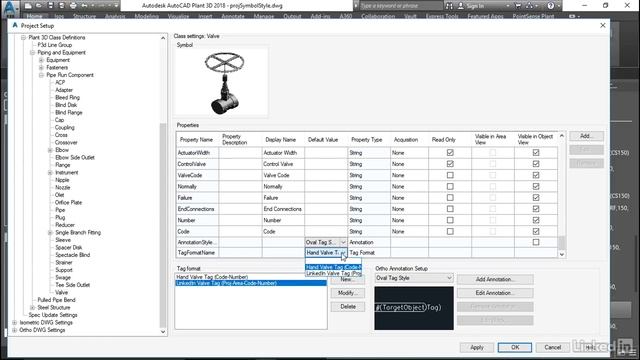Expand the Elbow tree node
640x360 pixels.
coord(50,150)
